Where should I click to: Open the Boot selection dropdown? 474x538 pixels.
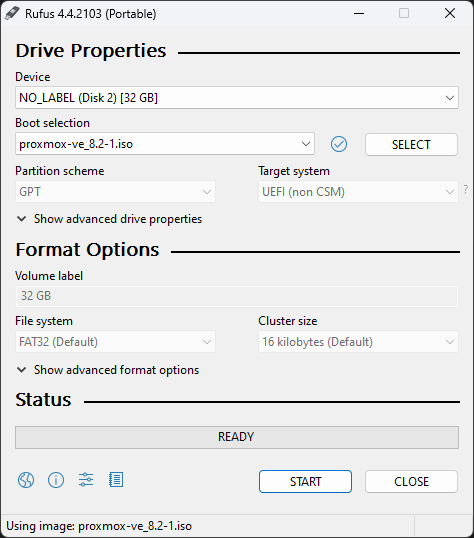[165, 144]
